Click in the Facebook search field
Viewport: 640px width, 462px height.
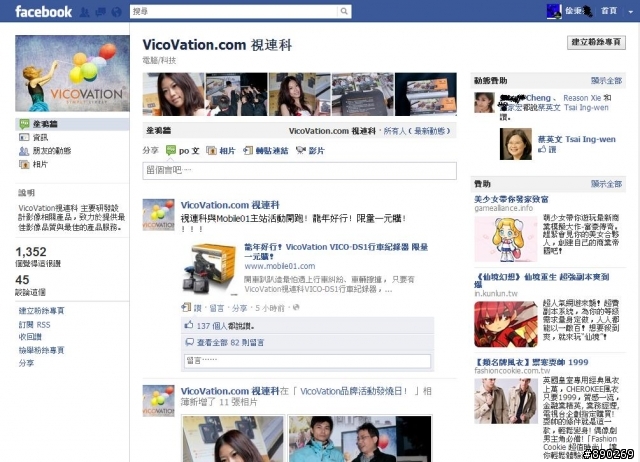coord(234,11)
